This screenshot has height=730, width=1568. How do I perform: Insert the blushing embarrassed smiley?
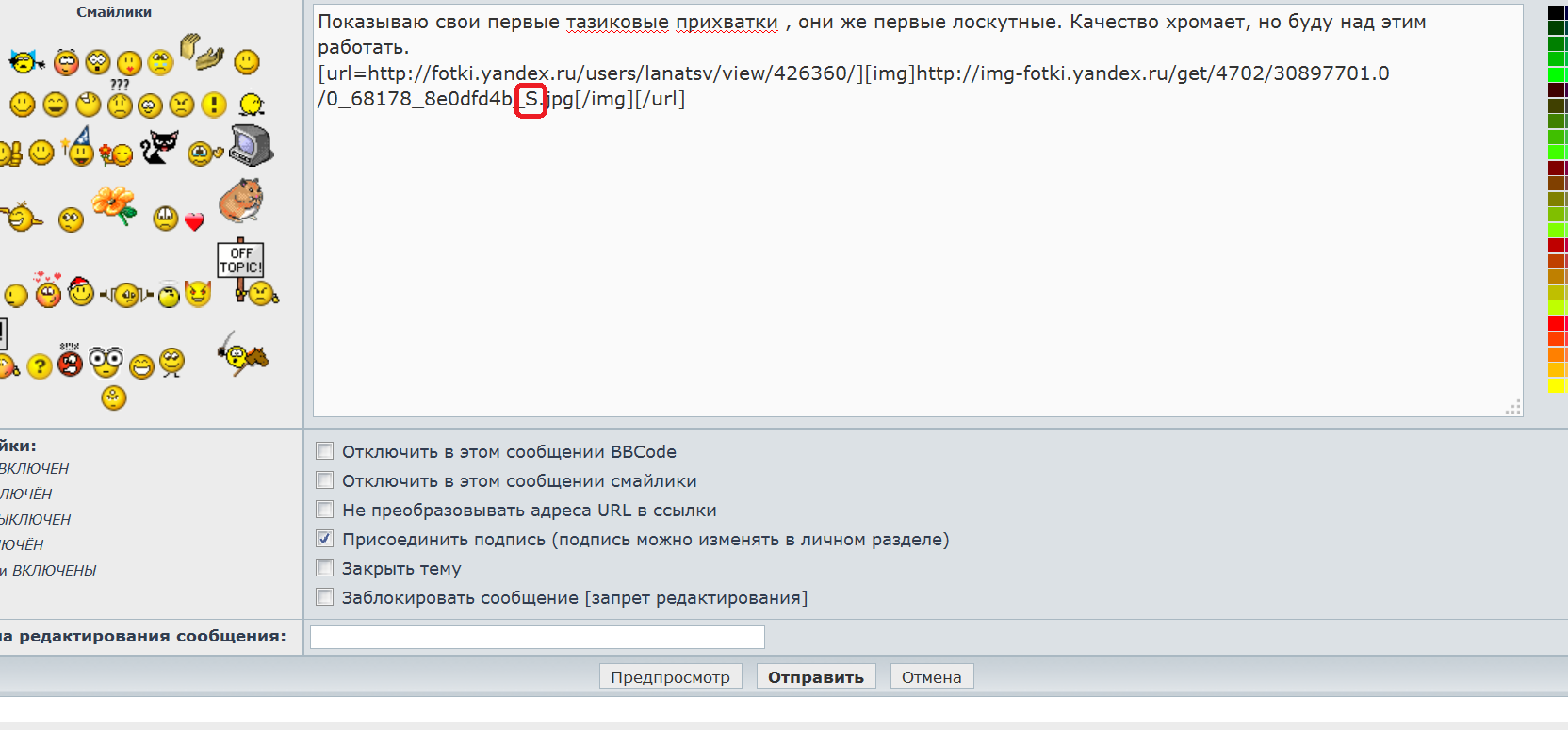point(66,62)
